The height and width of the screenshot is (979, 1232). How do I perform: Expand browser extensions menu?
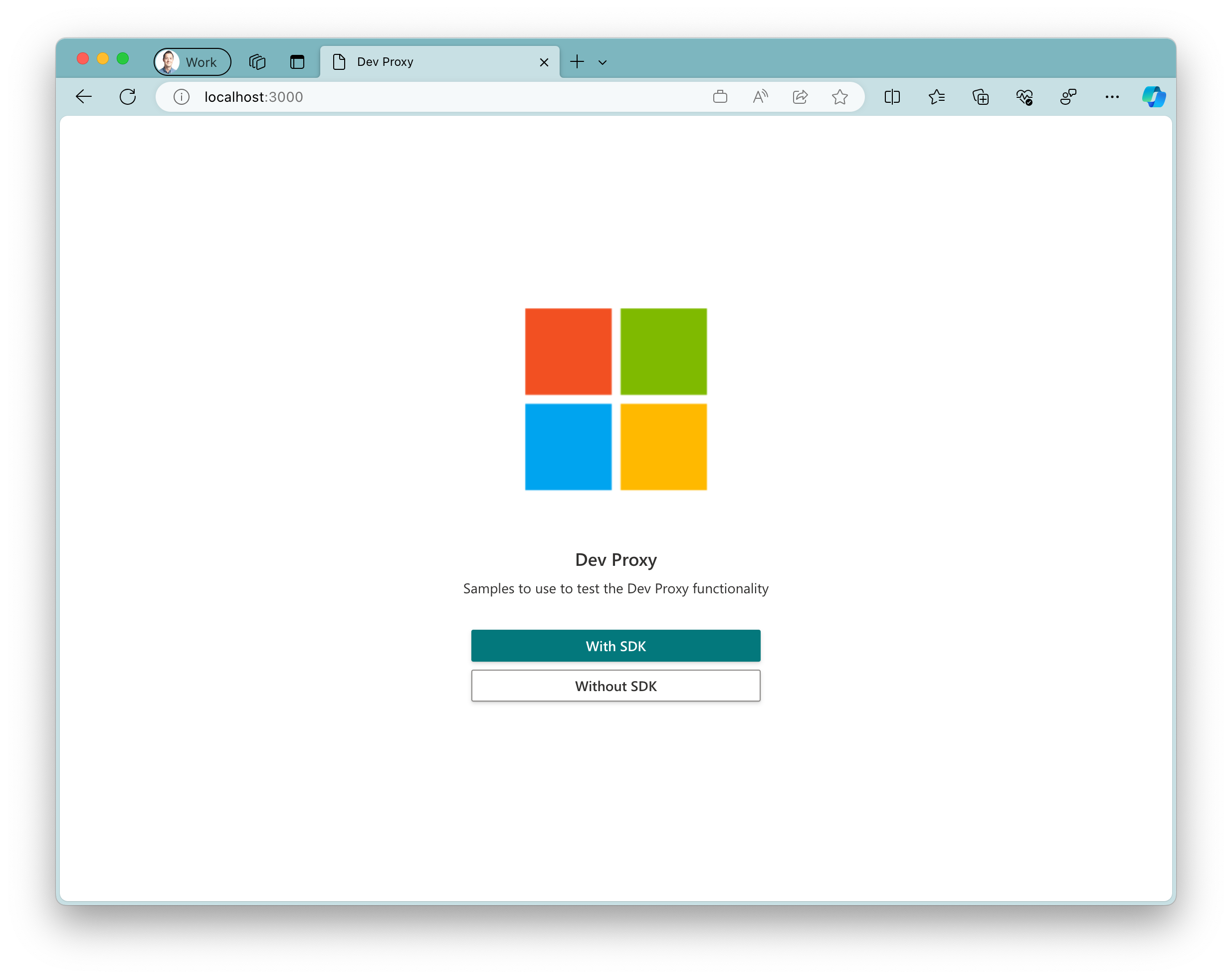(x=980, y=97)
